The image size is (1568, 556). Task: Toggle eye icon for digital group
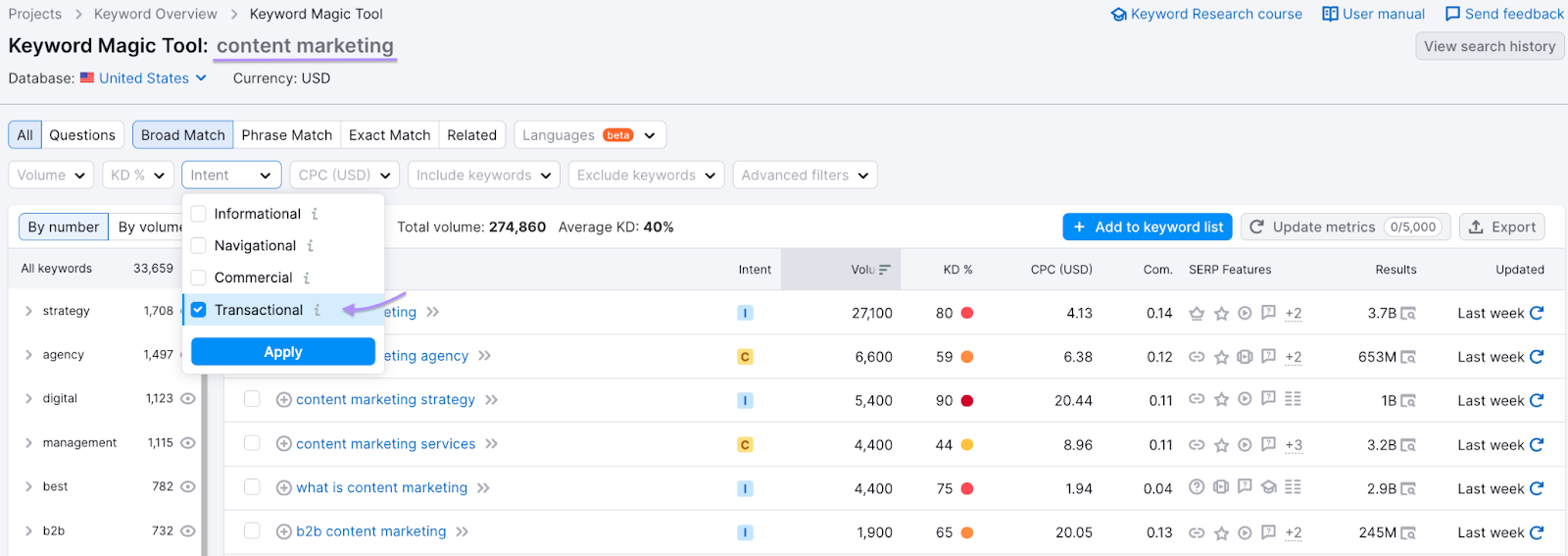click(188, 399)
